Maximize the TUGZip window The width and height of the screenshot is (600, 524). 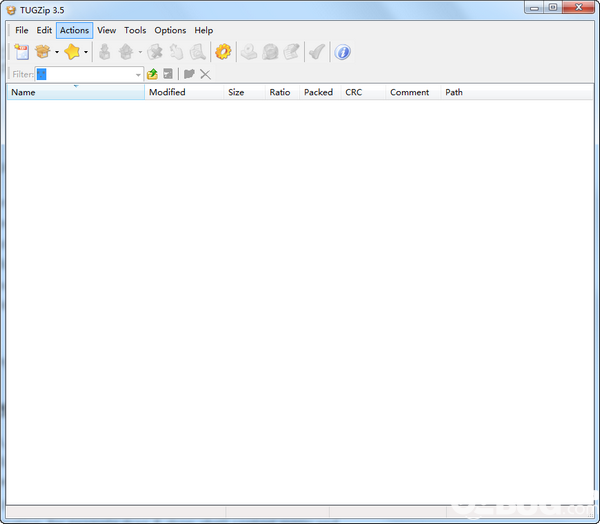(553, 8)
